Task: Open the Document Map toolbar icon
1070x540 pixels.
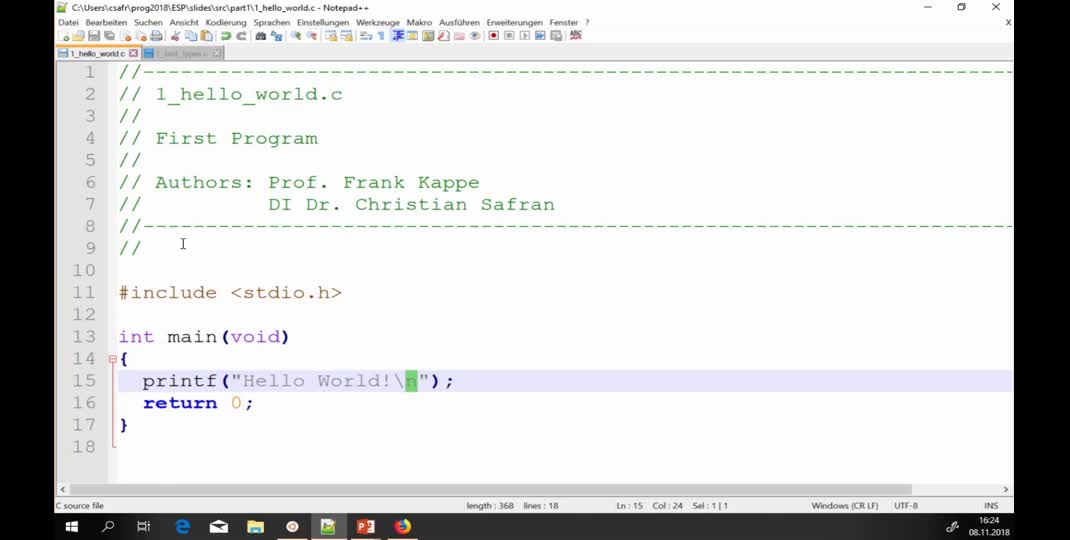Action: pos(428,35)
